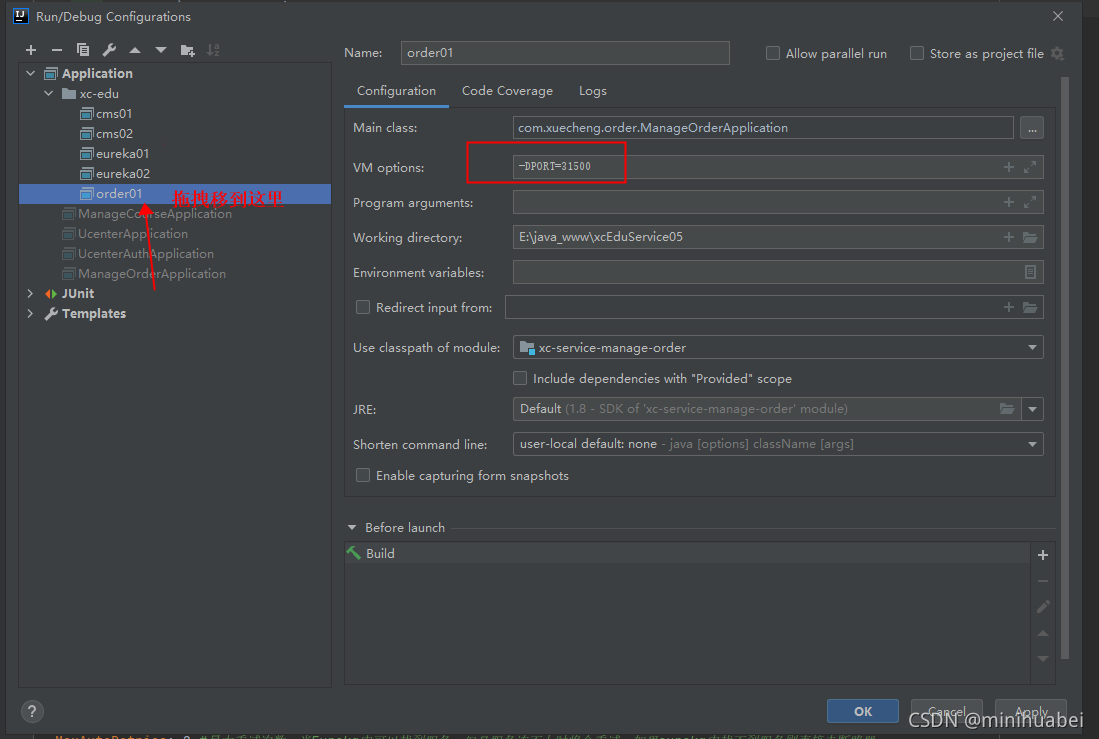Click the configuration panel vertical scrollbar
This screenshot has height=739, width=1099.
click(1065, 367)
